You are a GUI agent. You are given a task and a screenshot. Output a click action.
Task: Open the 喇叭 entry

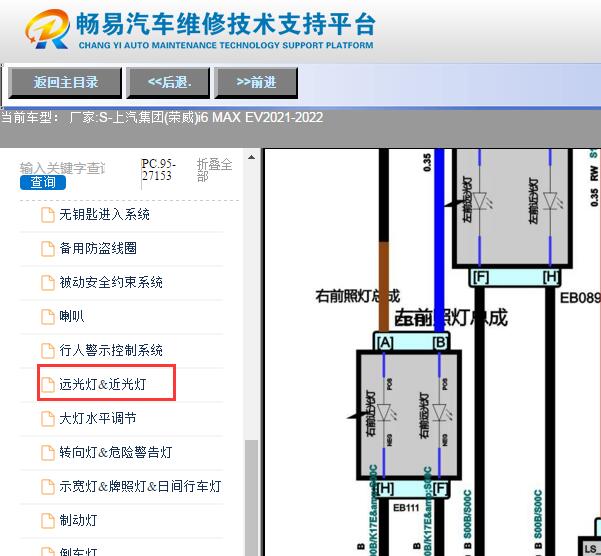pyautogui.click(x=72, y=317)
